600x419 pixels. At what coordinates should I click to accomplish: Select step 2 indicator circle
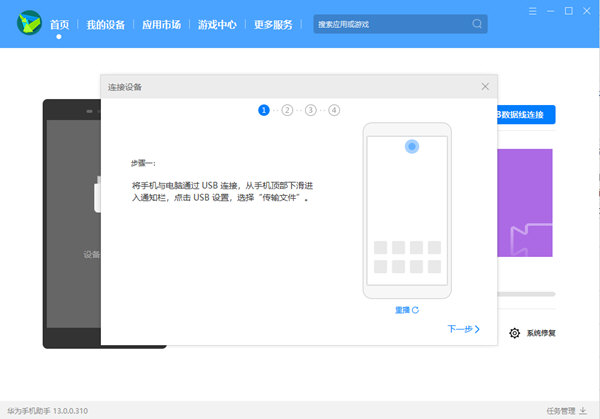coord(287,110)
